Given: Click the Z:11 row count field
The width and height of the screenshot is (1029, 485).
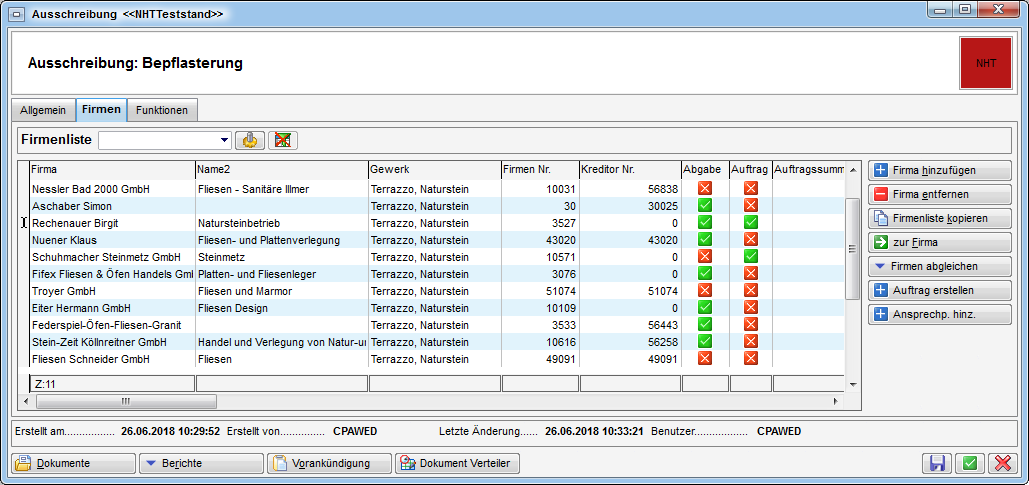Looking at the screenshot, I should 112,384.
